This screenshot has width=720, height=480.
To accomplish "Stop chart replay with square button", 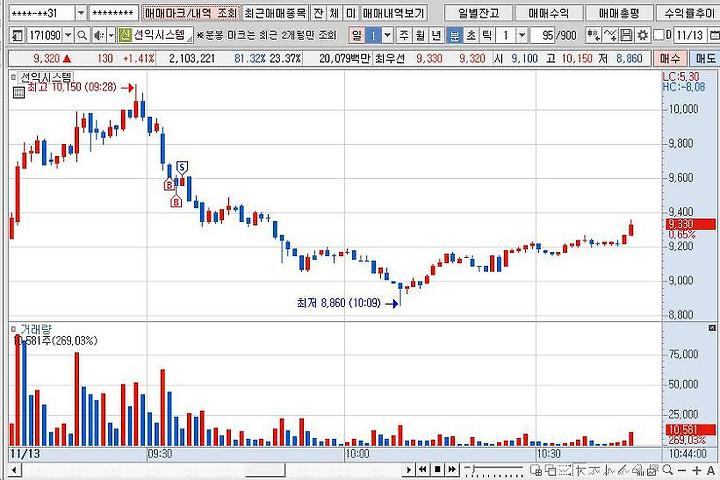I will point(437,469).
